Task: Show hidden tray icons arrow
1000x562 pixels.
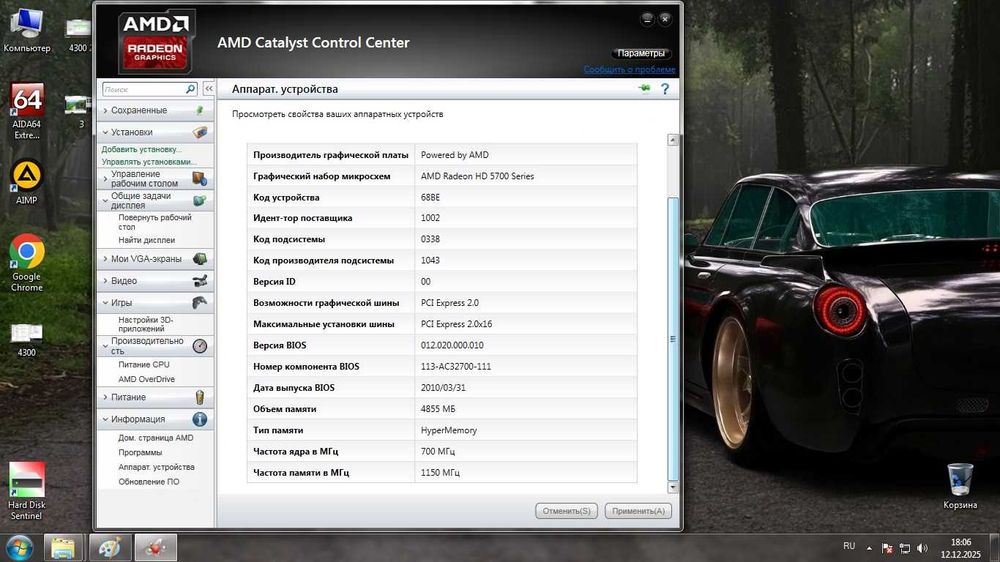Action: click(x=869, y=548)
